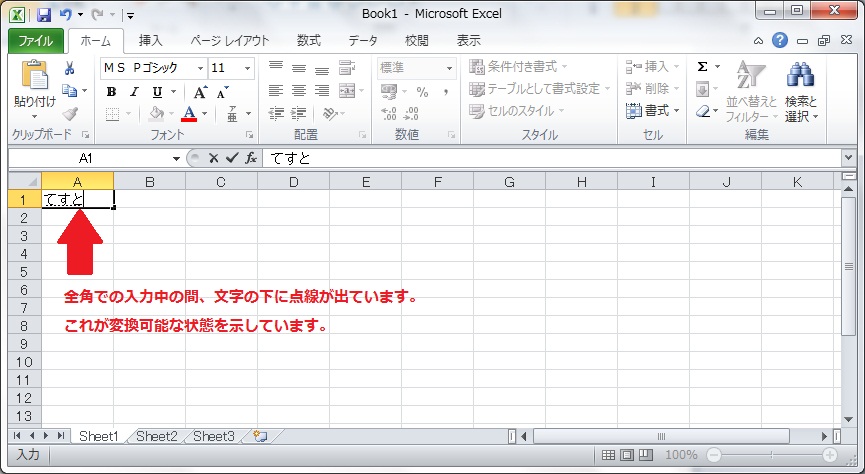Open the font size dropdown
Viewport: 865px width, 474px height.
click(x=248, y=68)
